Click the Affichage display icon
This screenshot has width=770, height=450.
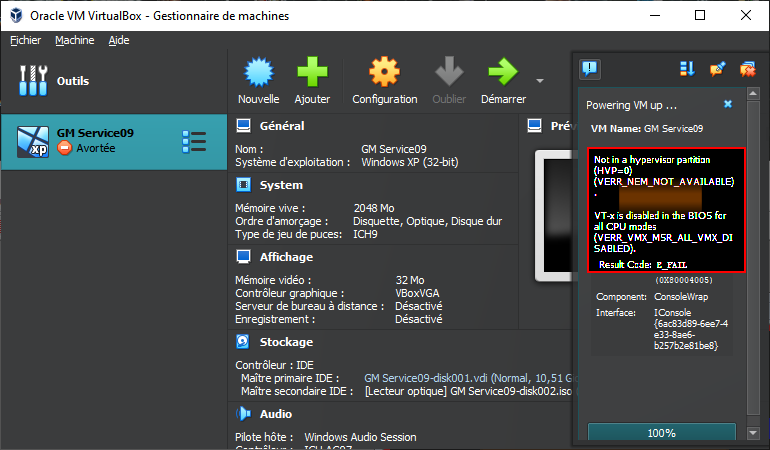244,256
